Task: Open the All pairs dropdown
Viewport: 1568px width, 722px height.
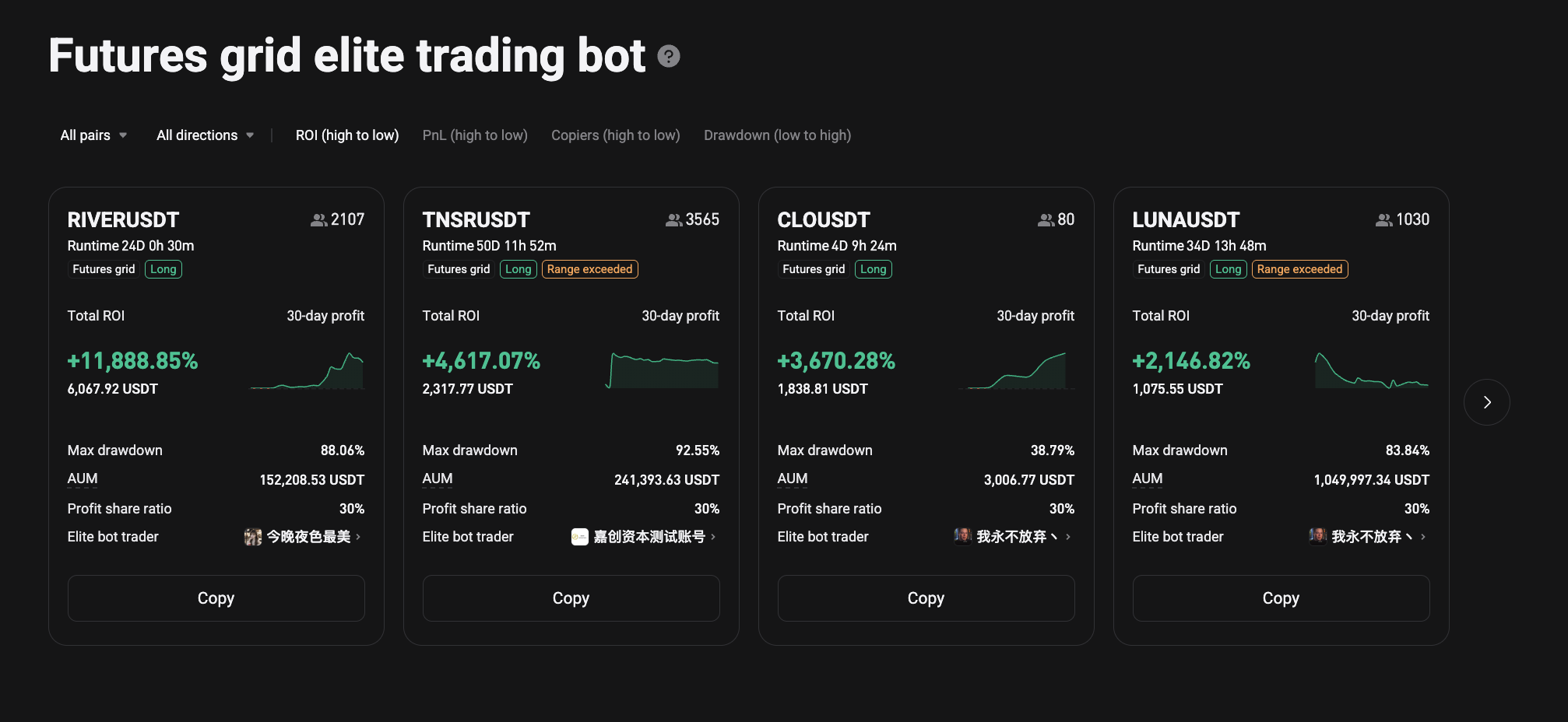Action: click(93, 135)
